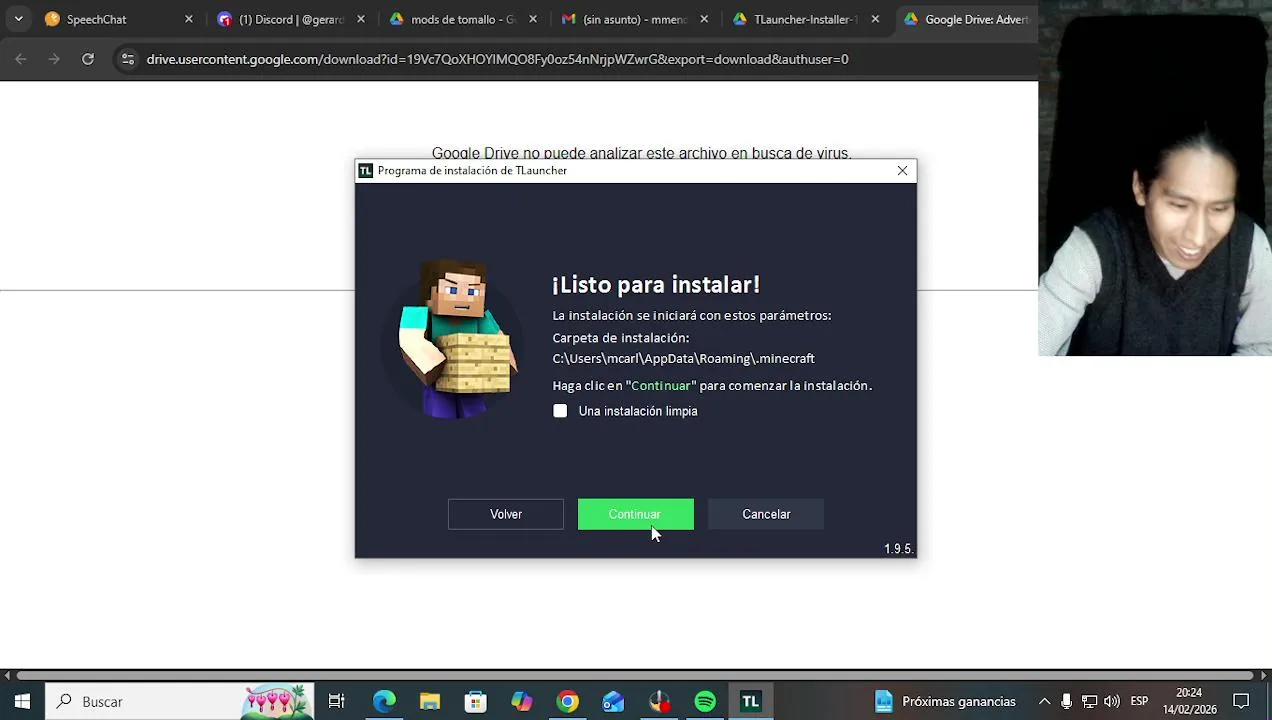The height and width of the screenshot is (720, 1272).
Task: Click the microphone tray icon
Action: click(1067, 702)
